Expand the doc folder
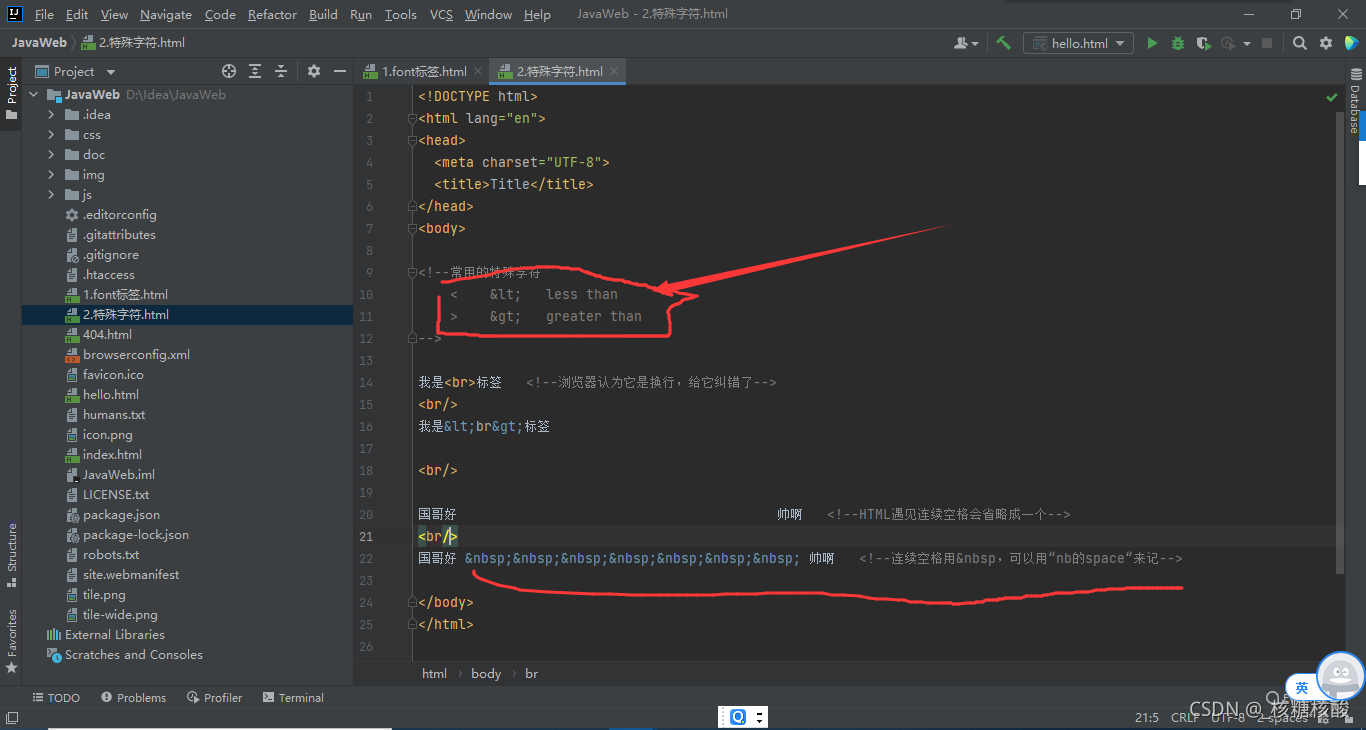Screen dimensions: 1366x730 pos(51,155)
